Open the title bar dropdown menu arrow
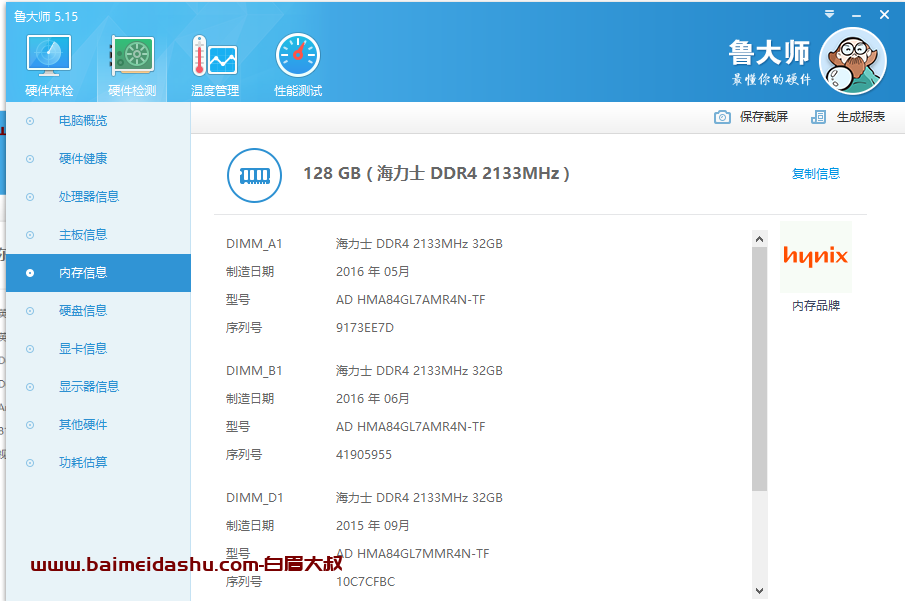The width and height of the screenshot is (905, 601). [829, 14]
